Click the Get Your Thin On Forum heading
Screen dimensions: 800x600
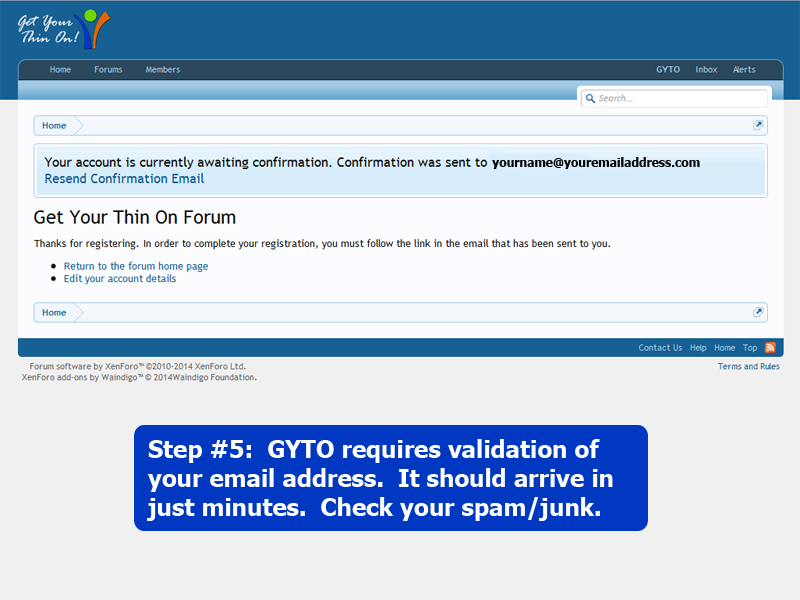[x=135, y=217]
